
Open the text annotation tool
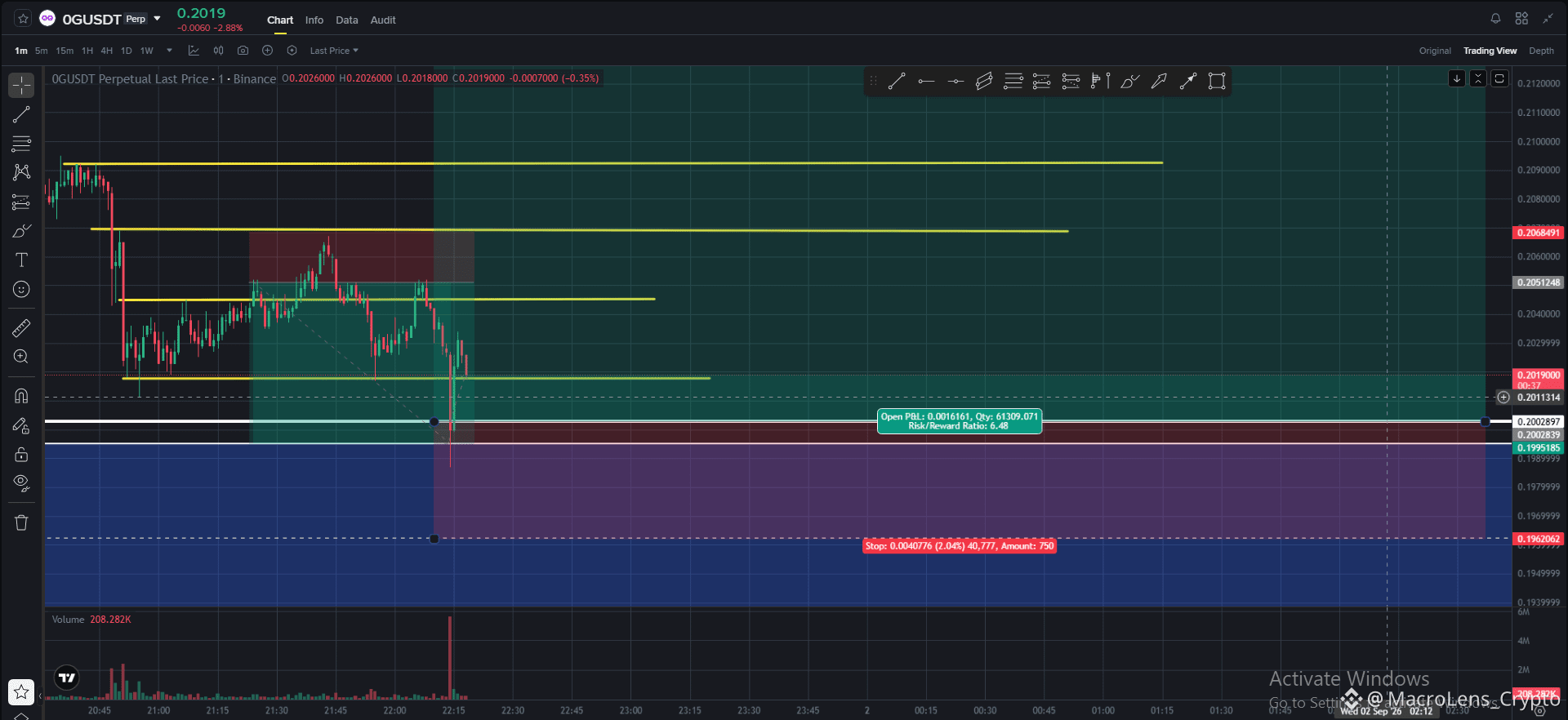pos(21,260)
